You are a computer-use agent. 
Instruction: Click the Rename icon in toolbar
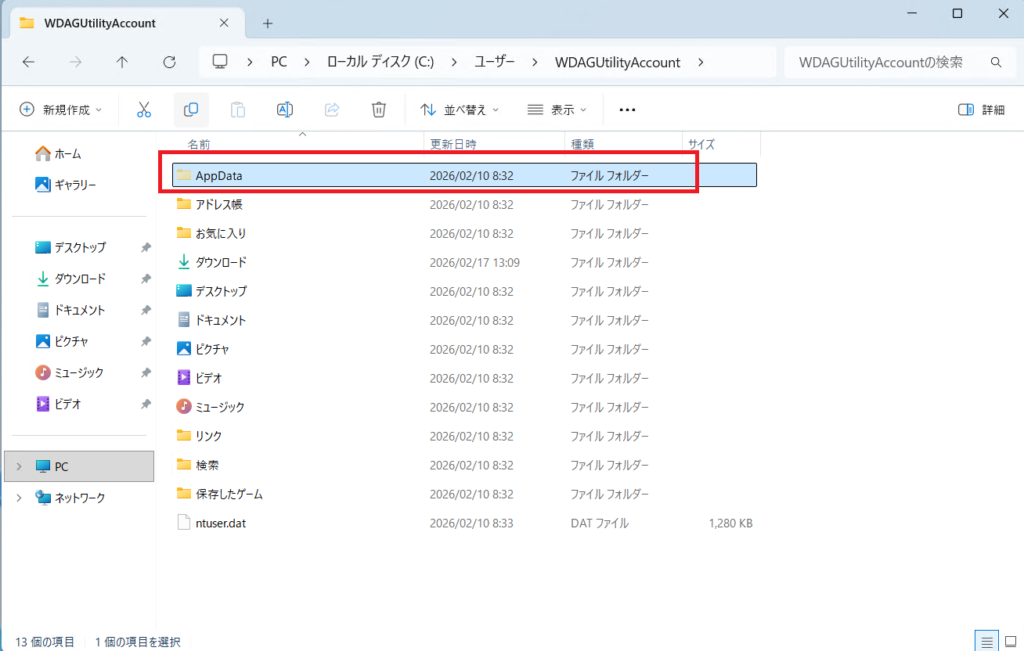(285, 109)
